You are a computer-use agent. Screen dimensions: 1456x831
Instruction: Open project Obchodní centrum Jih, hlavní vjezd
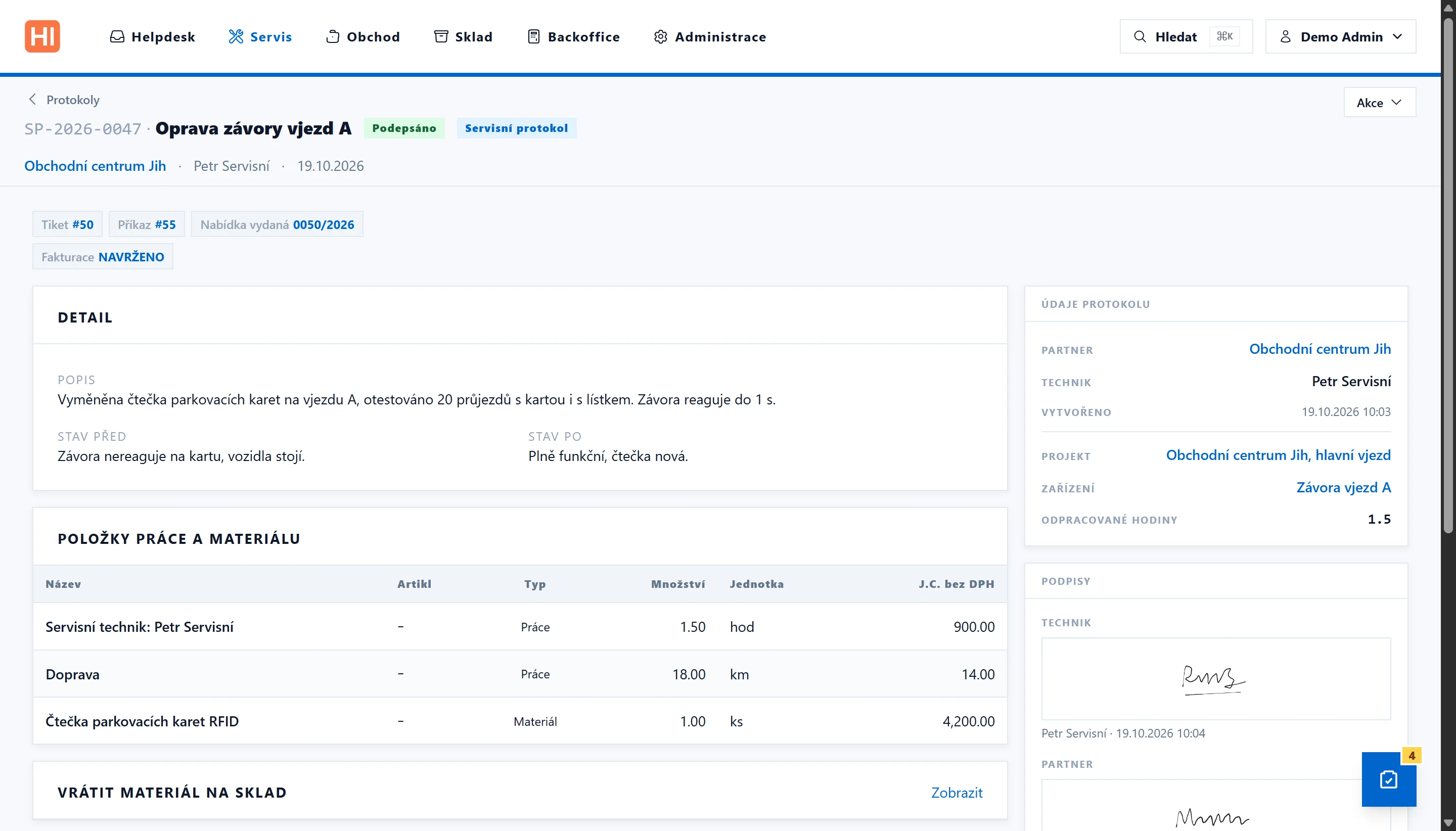[x=1278, y=455]
